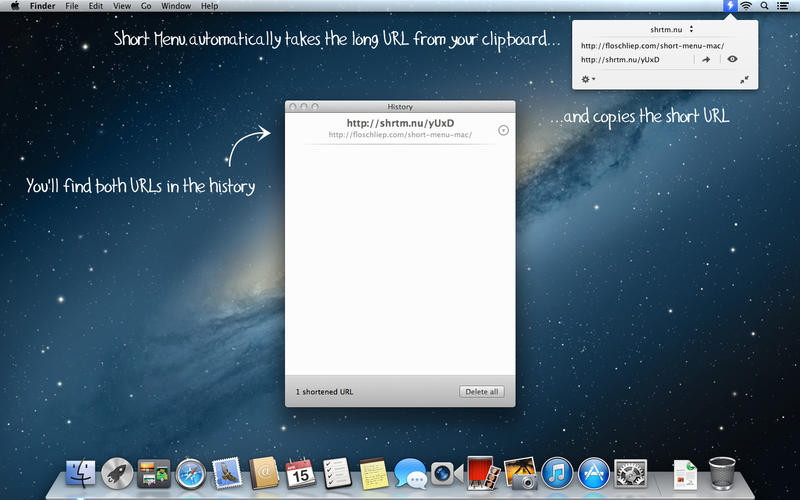This screenshot has height=500, width=800.
Task: Open the Trash in the Dock
Action: (x=722, y=473)
